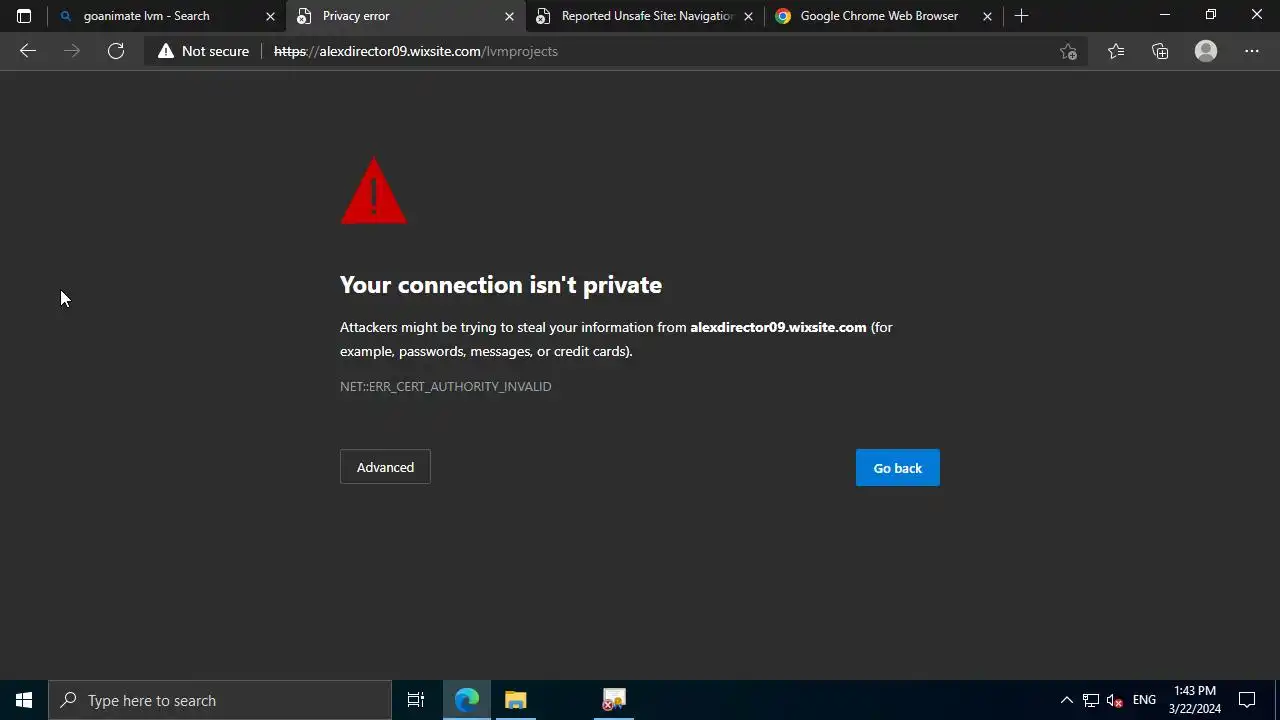Switch to the goanimate lvm Search tab
Image resolution: width=1280 pixels, height=720 pixels.
[x=167, y=16]
